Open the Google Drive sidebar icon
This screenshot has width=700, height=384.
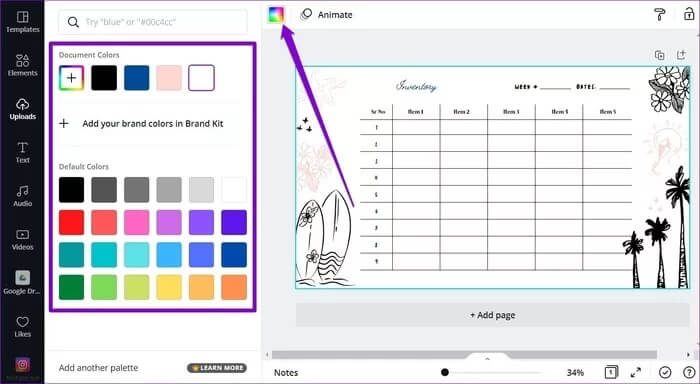22,283
